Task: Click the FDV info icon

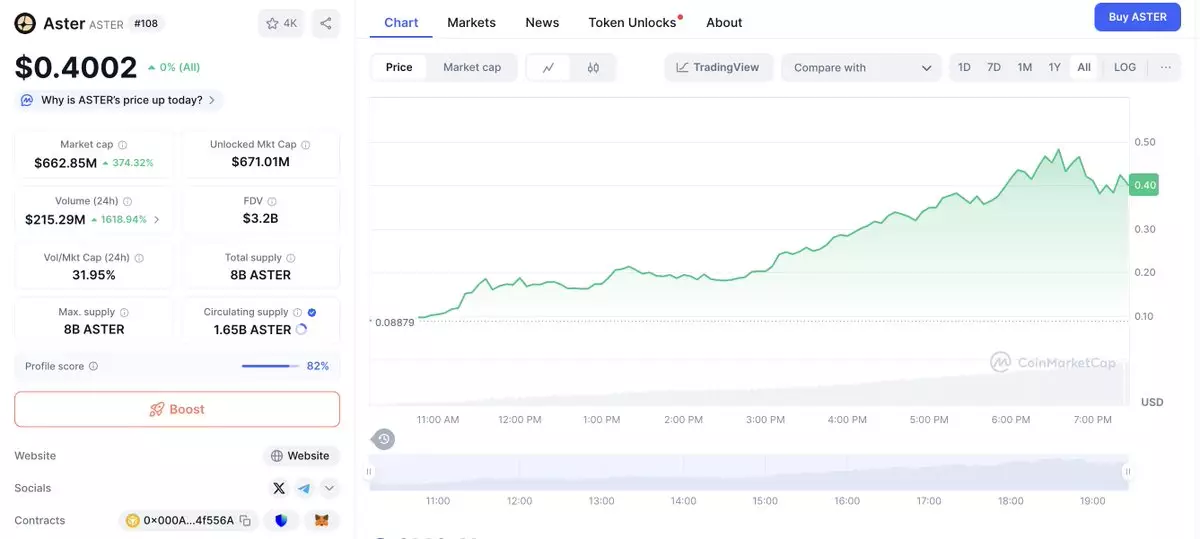Action: 272,202
